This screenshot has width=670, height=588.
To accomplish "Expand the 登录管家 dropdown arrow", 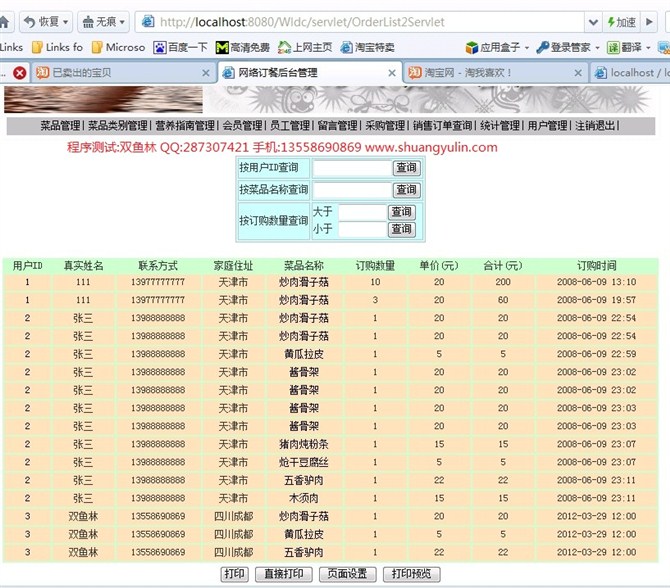I will pyautogui.click(x=597, y=47).
